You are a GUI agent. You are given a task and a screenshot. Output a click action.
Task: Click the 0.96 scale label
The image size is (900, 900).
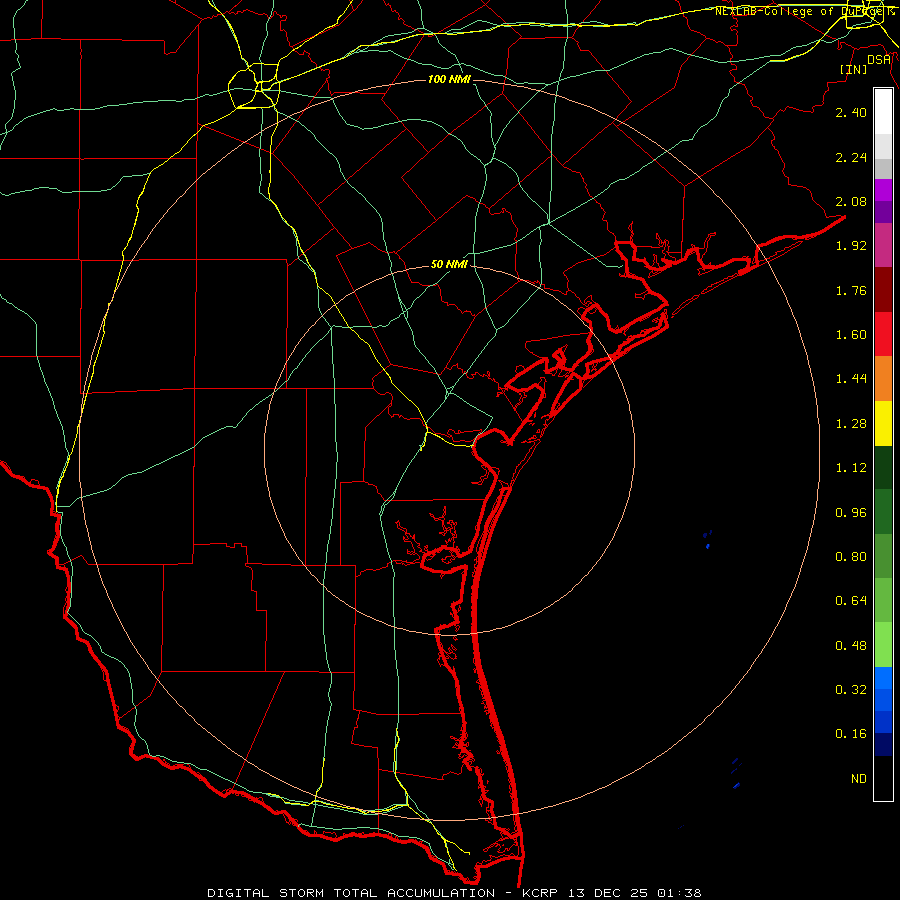pyautogui.click(x=851, y=513)
